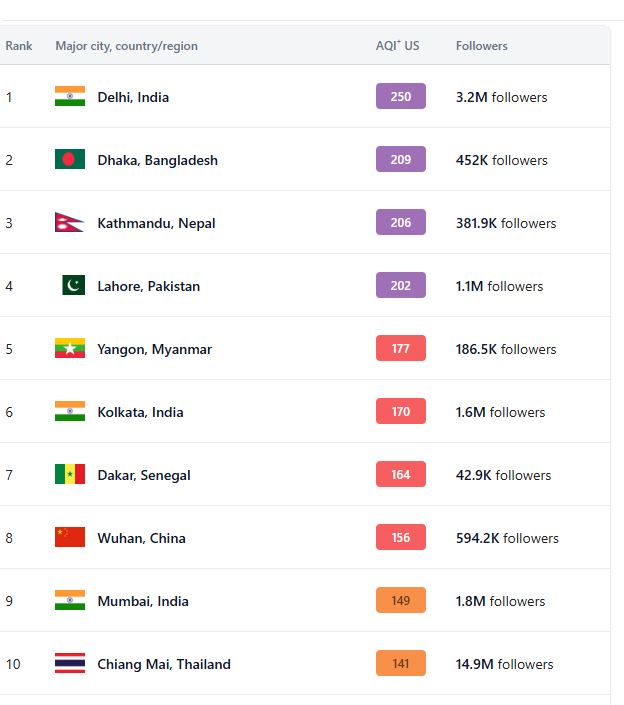Click the purple 250 AQI badge
Viewport: 624px width, 705px height.
[401, 97]
